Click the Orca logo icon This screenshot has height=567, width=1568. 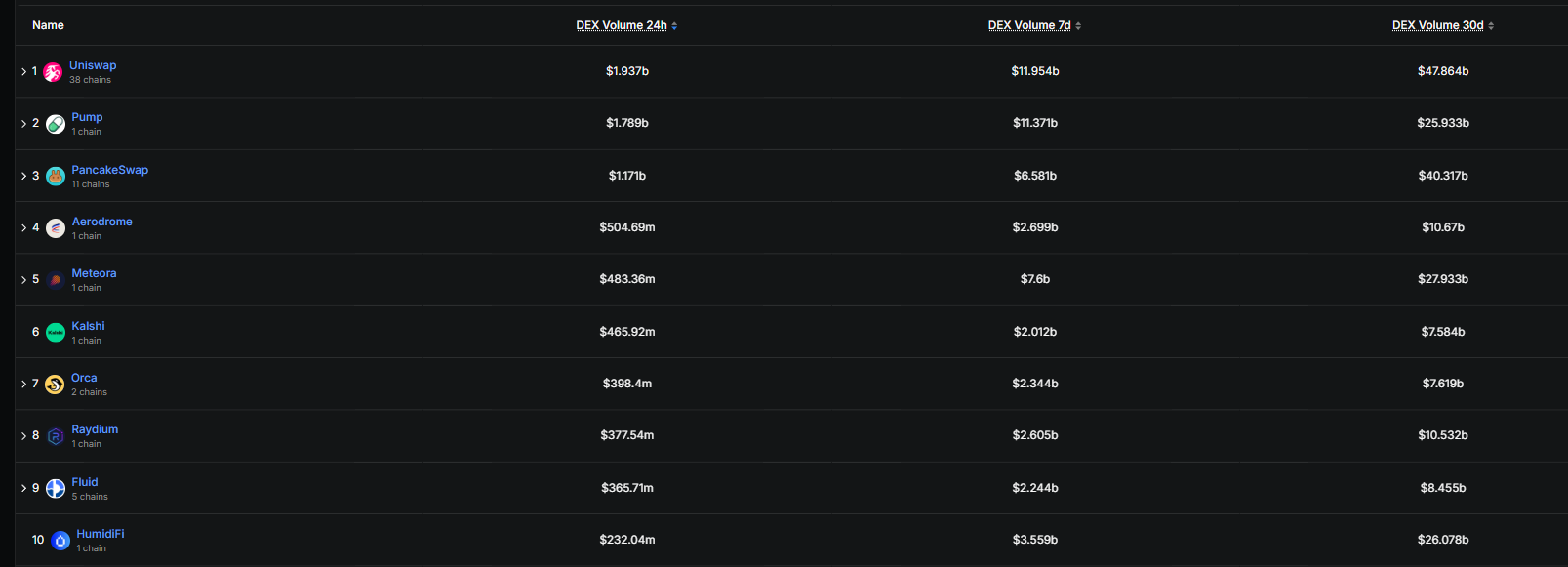point(55,385)
